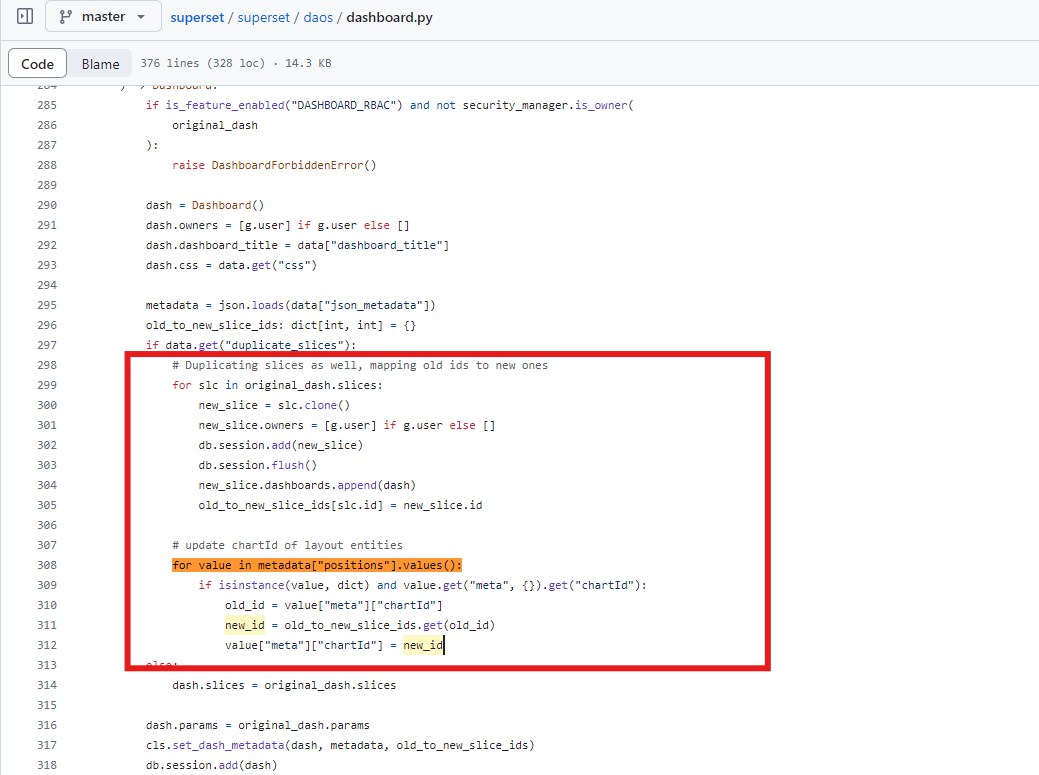Click the raise DashboardForbiddenError() statement
The height and width of the screenshot is (775, 1039).
[274, 165]
